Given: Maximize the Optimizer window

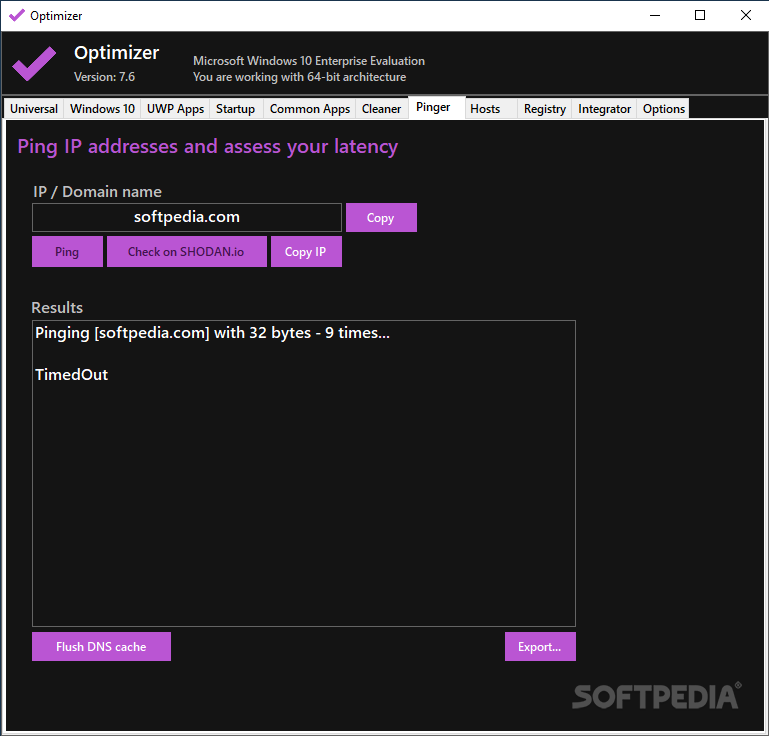Looking at the screenshot, I should (700, 15).
